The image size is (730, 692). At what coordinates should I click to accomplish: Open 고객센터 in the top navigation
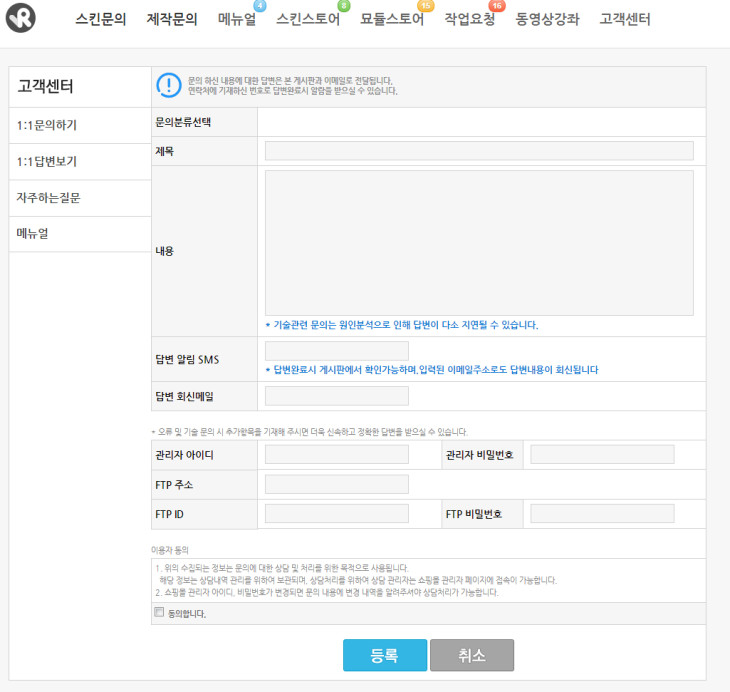pos(625,19)
